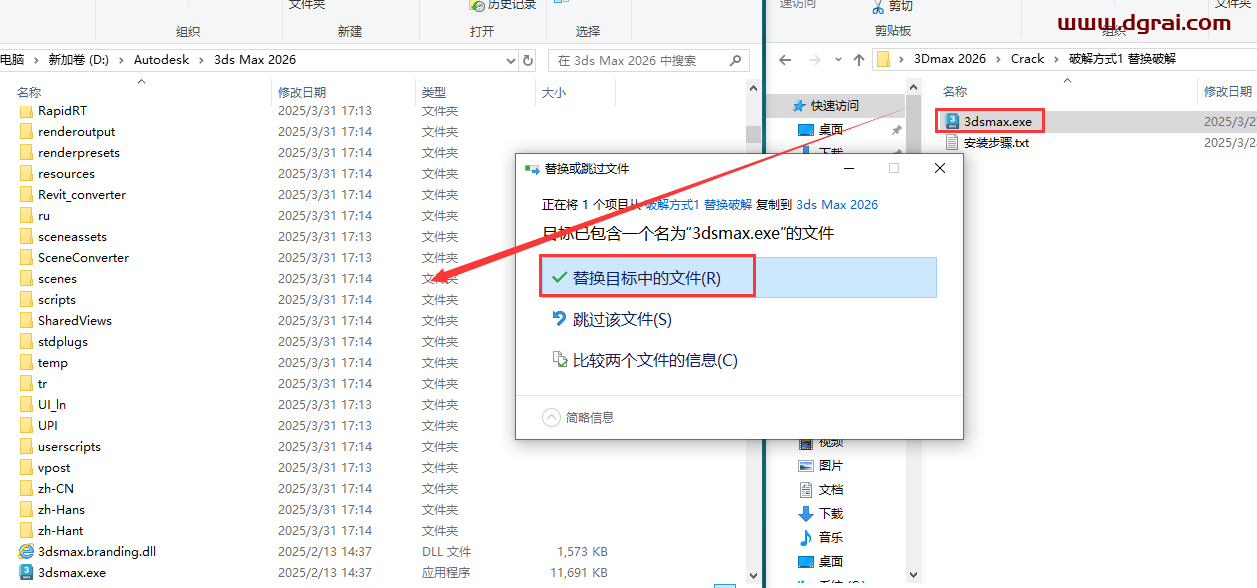Choose 比较两个文件的信息(C) option

click(738, 360)
